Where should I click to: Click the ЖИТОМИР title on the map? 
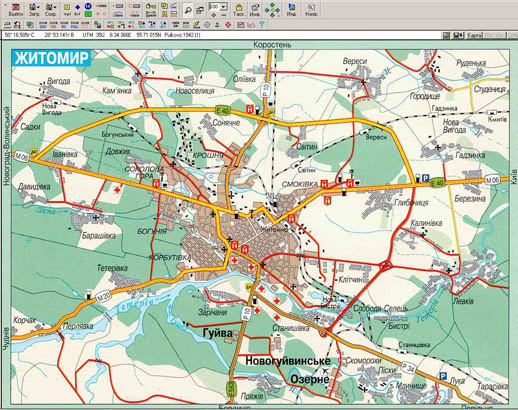pos(51,58)
